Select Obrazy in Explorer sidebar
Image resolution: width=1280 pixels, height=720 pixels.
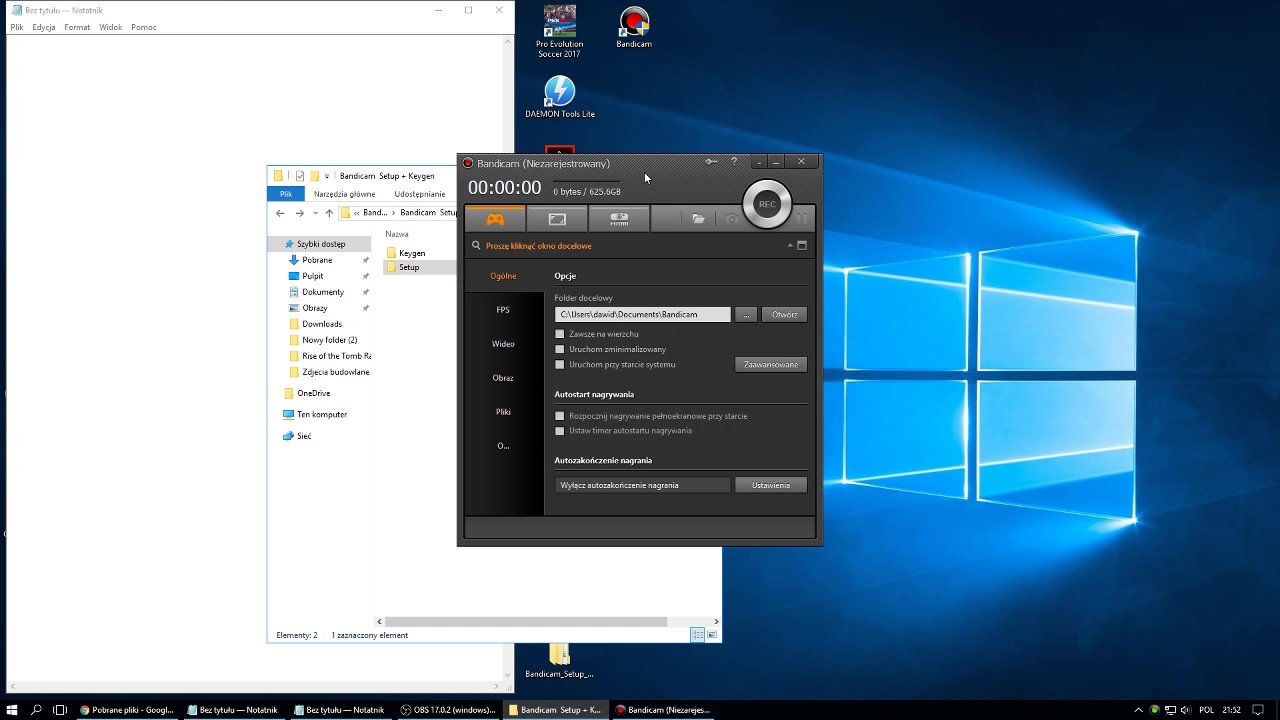[x=315, y=308]
